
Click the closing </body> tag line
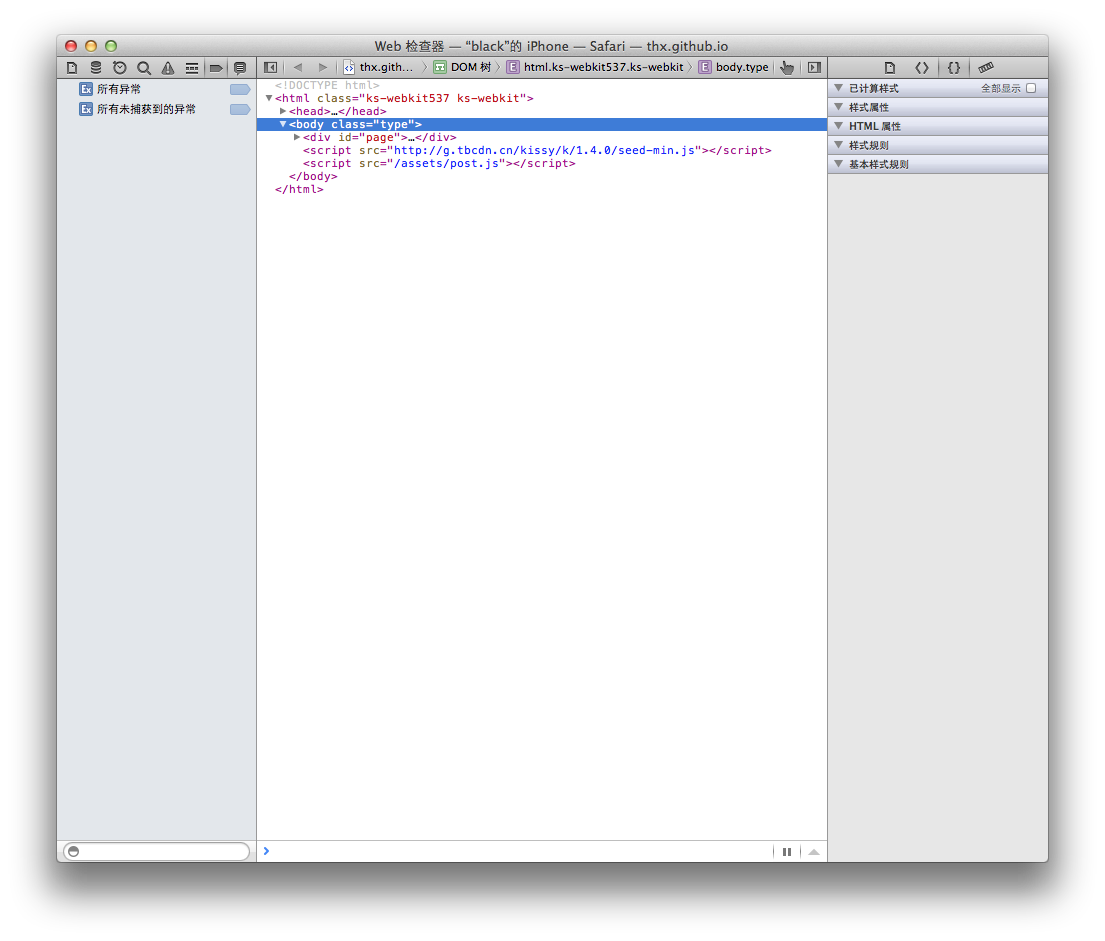pos(313,176)
